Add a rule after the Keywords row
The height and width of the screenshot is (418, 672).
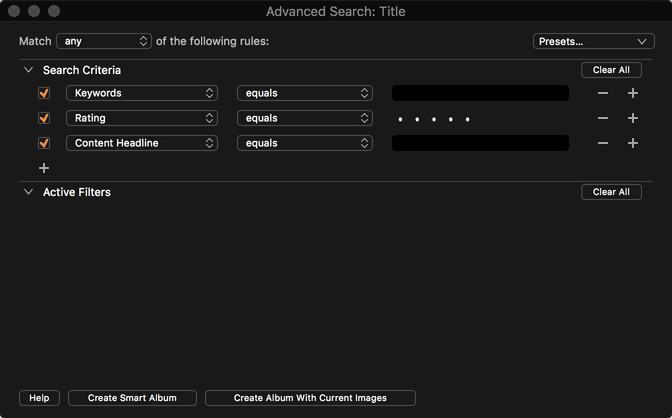tap(633, 93)
